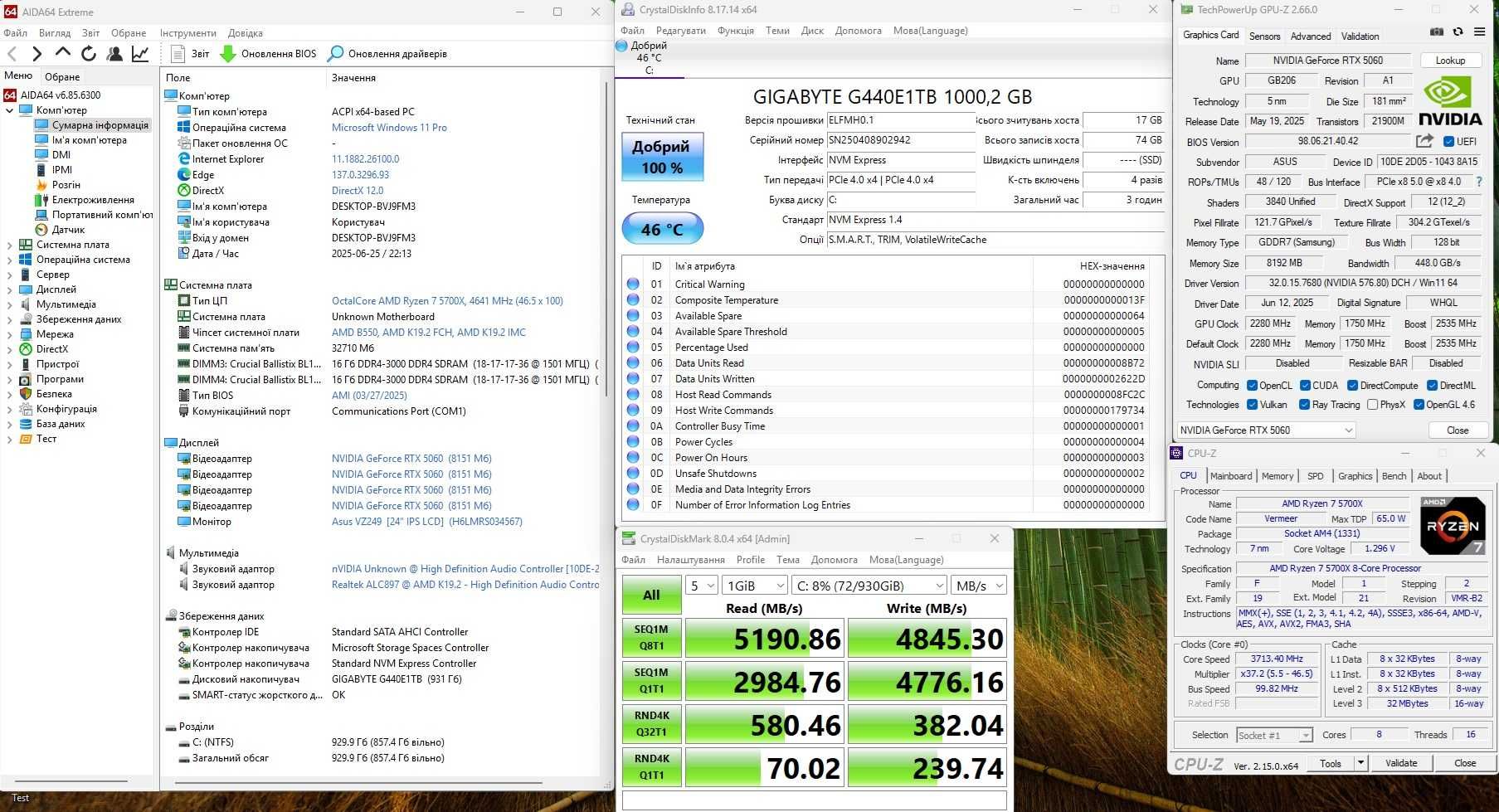1499x812 pixels.
Task: Click blue status dot for Power On Hours
Action: (633, 457)
